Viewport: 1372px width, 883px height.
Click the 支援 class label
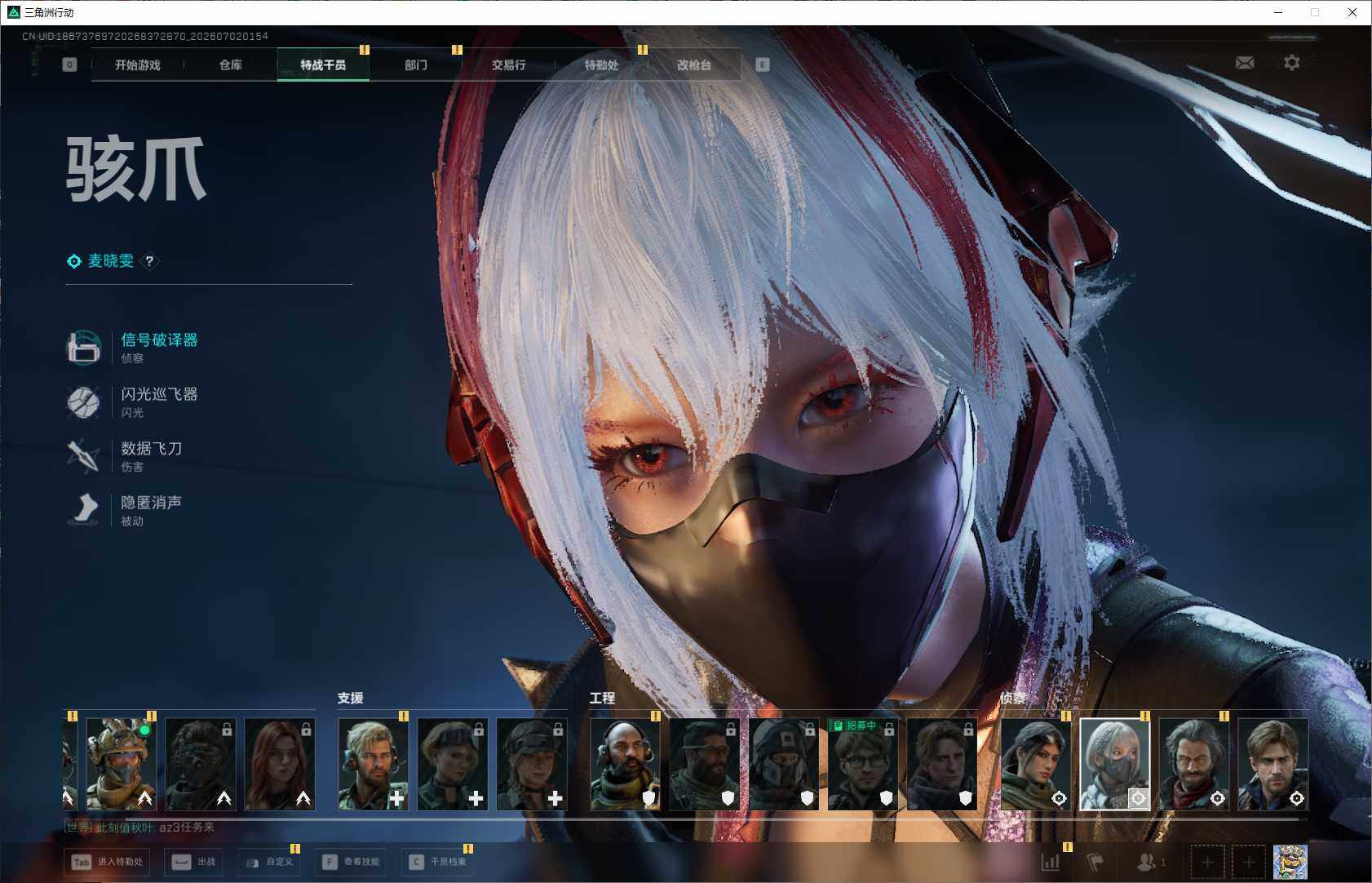point(351,698)
